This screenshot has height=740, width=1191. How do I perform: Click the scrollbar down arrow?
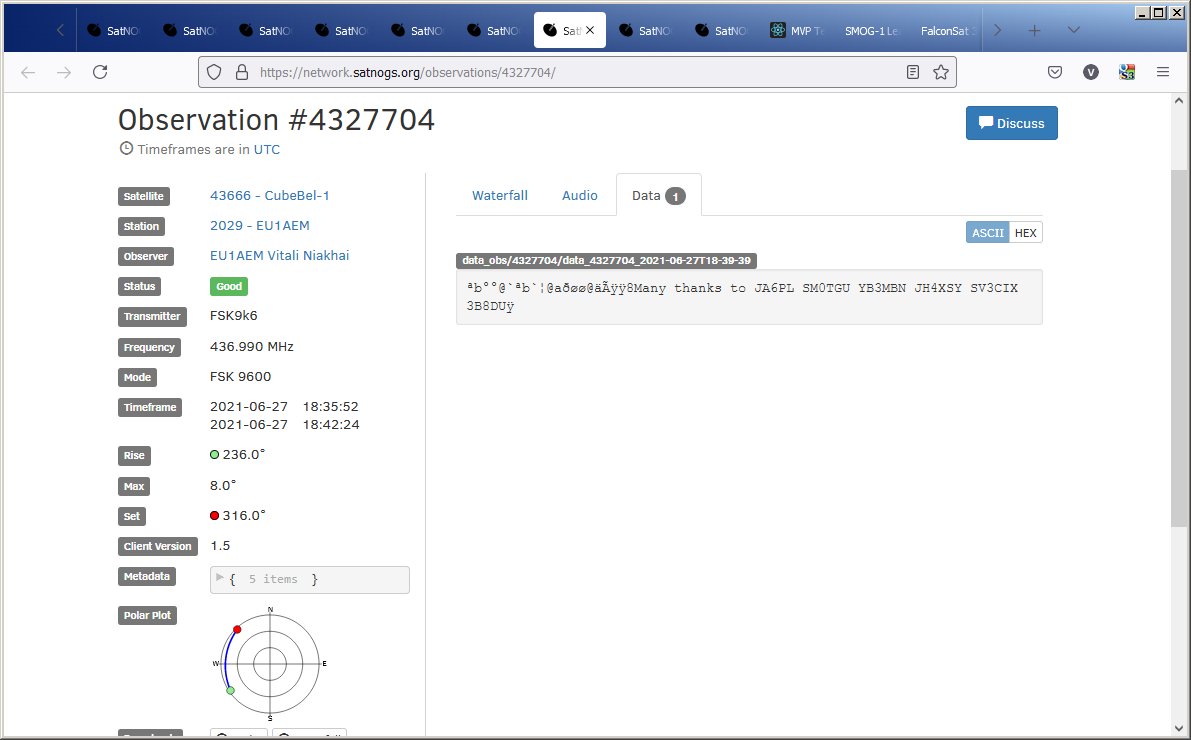click(x=1179, y=729)
